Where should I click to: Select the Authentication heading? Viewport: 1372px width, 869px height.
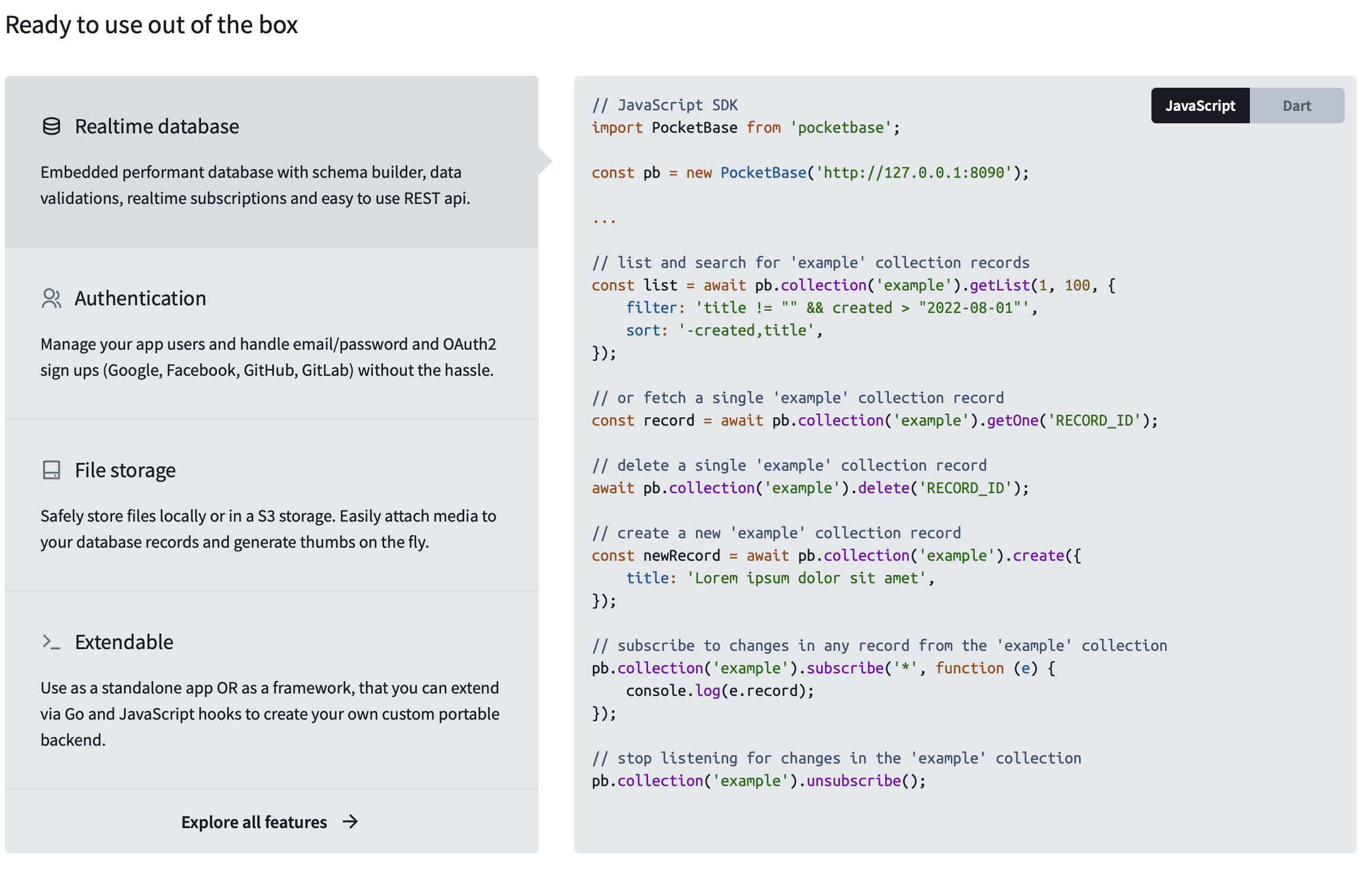tap(140, 298)
